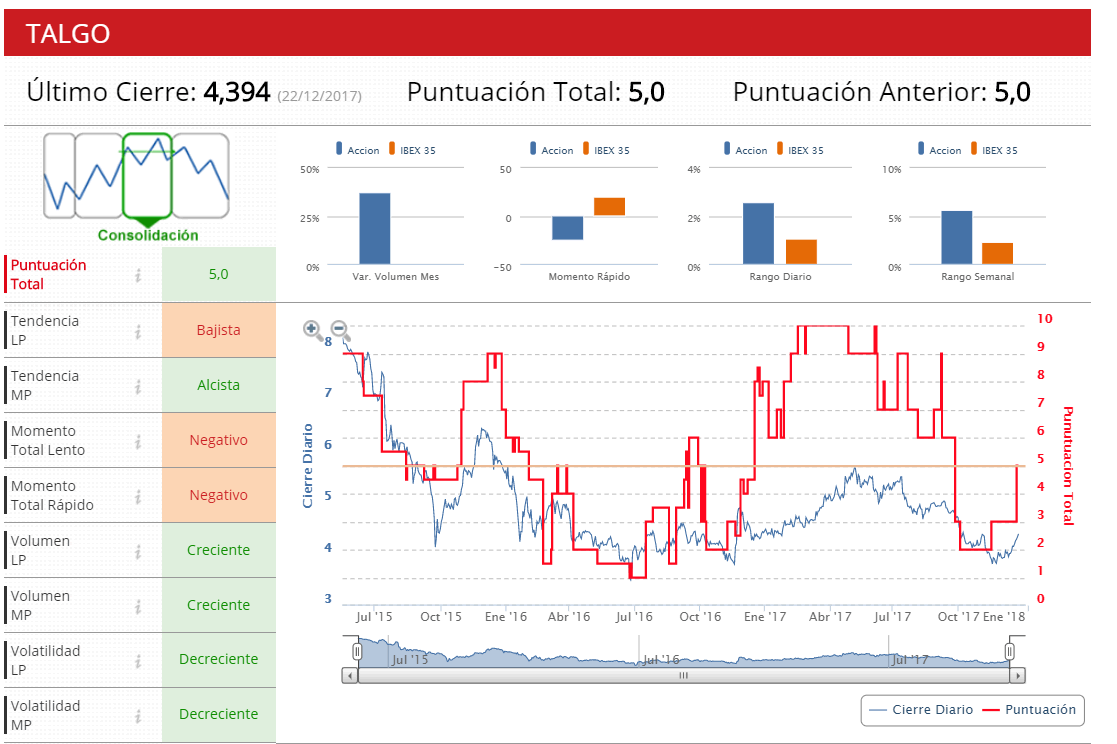Click the navigator scrollbar center grip
This screenshot has height=744, width=1117.
pyautogui.click(x=683, y=675)
